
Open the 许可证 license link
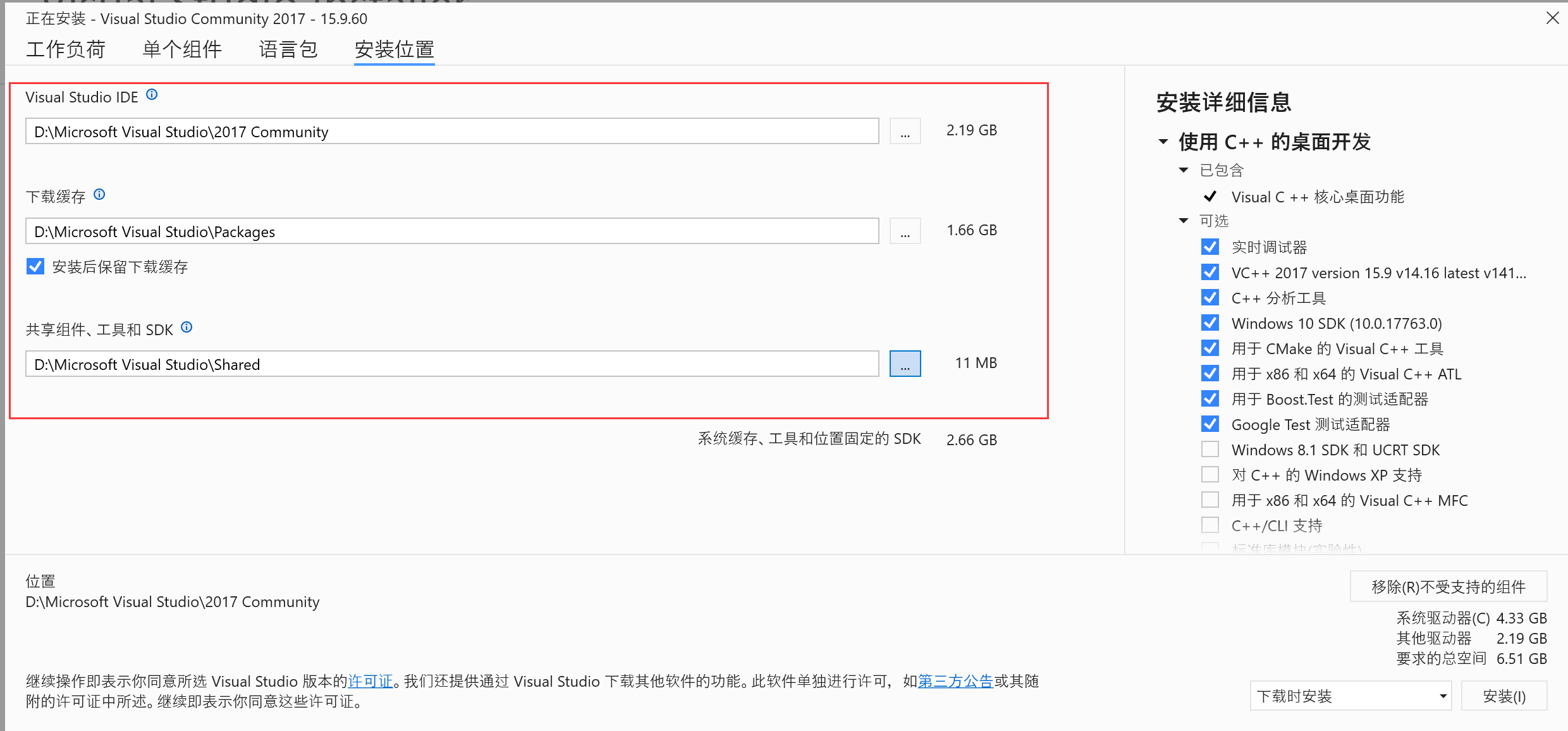371,681
